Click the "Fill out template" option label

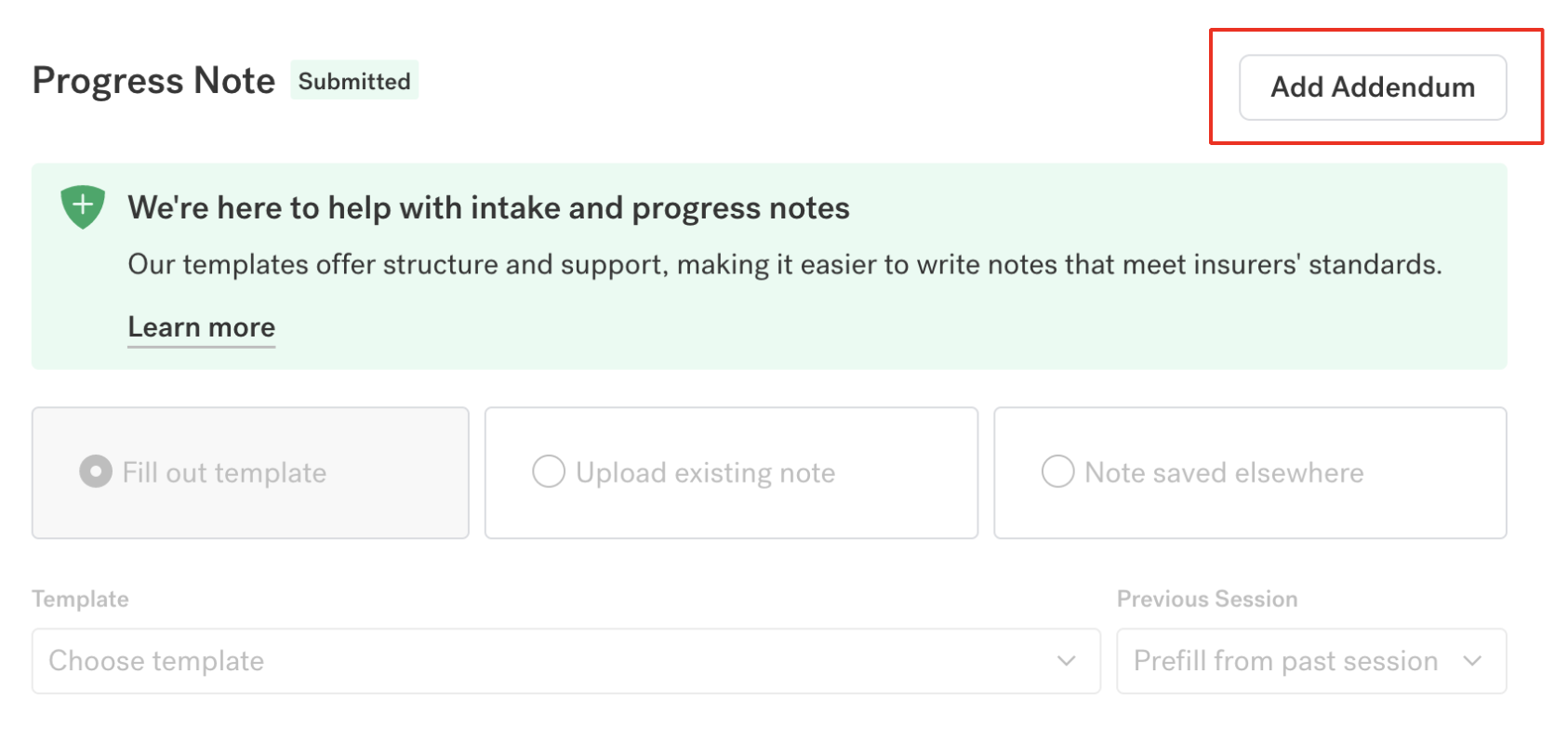224,473
